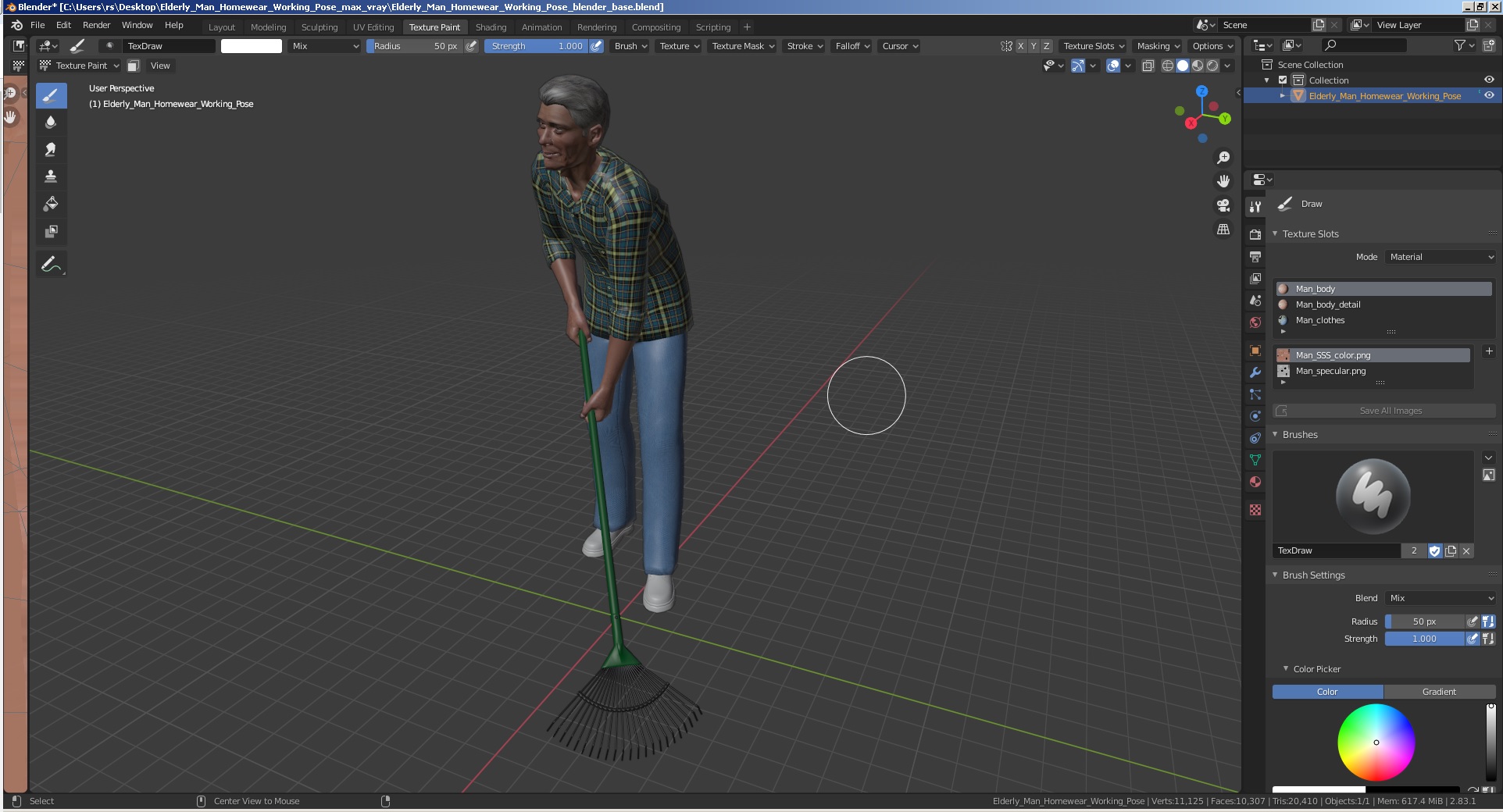The height and width of the screenshot is (812, 1503).
Task: Open Object Data mesh properties tab
Action: coord(1255,460)
